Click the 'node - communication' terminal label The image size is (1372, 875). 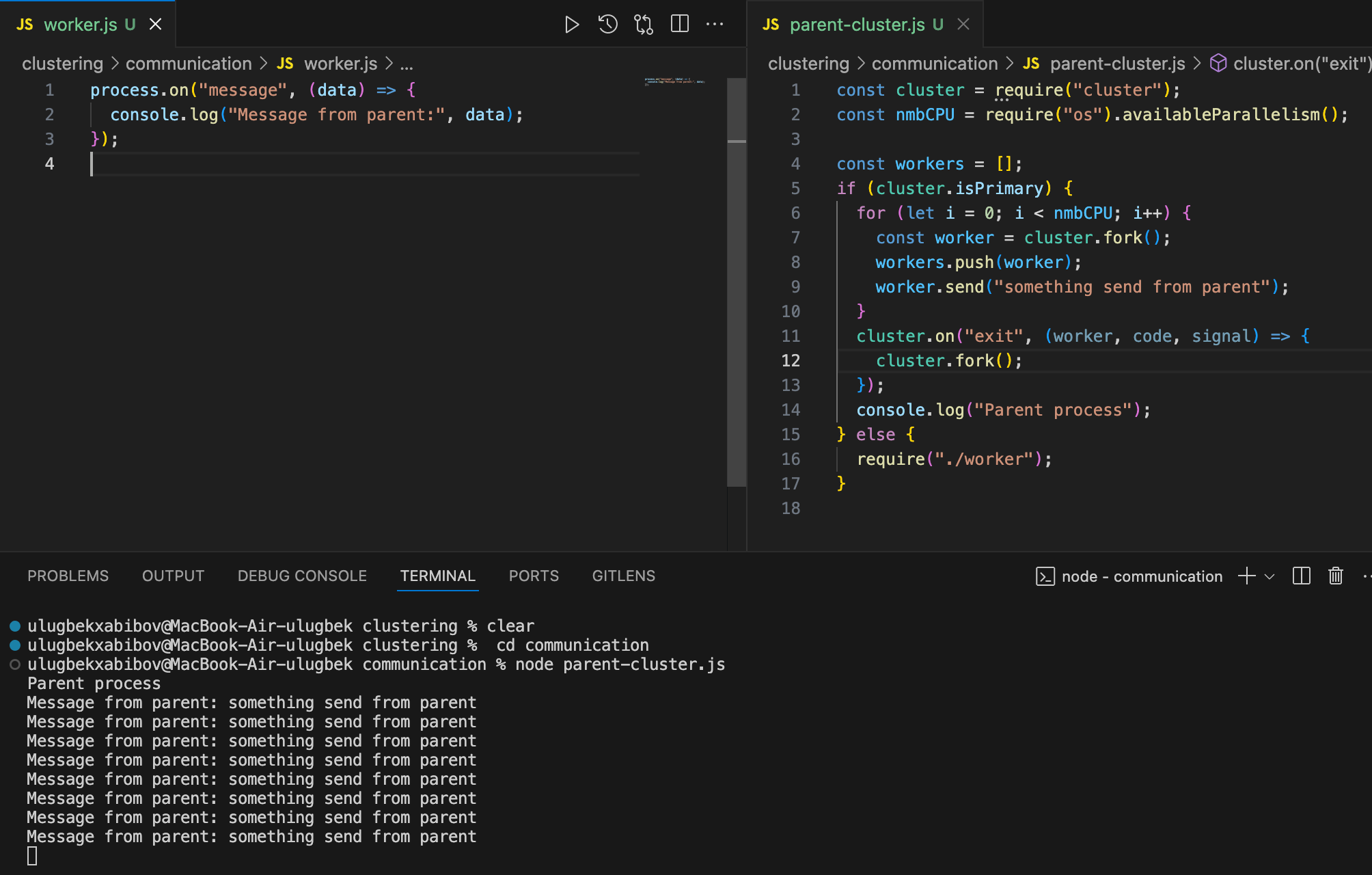1142,576
